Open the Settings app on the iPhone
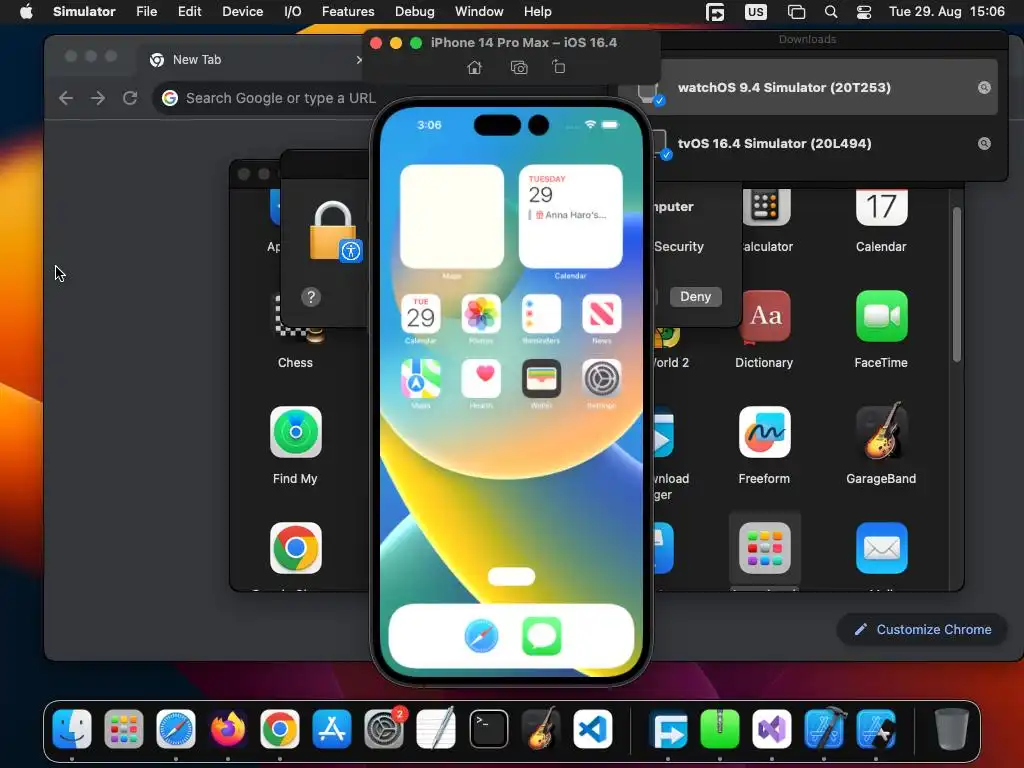 (x=601, y=379)
